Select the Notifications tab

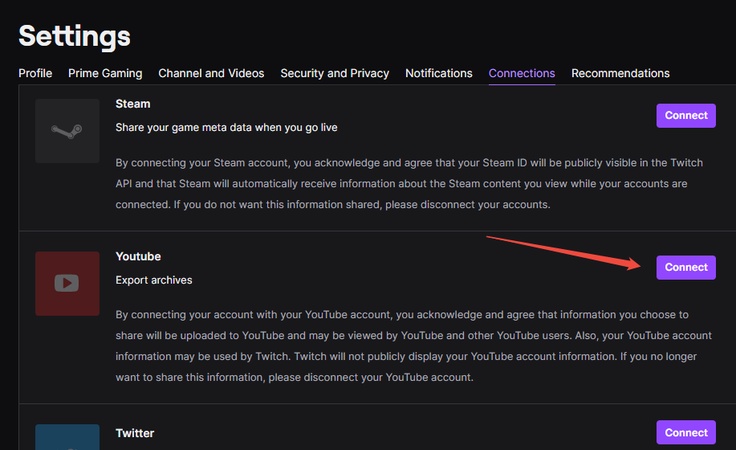tap(439, 73)
